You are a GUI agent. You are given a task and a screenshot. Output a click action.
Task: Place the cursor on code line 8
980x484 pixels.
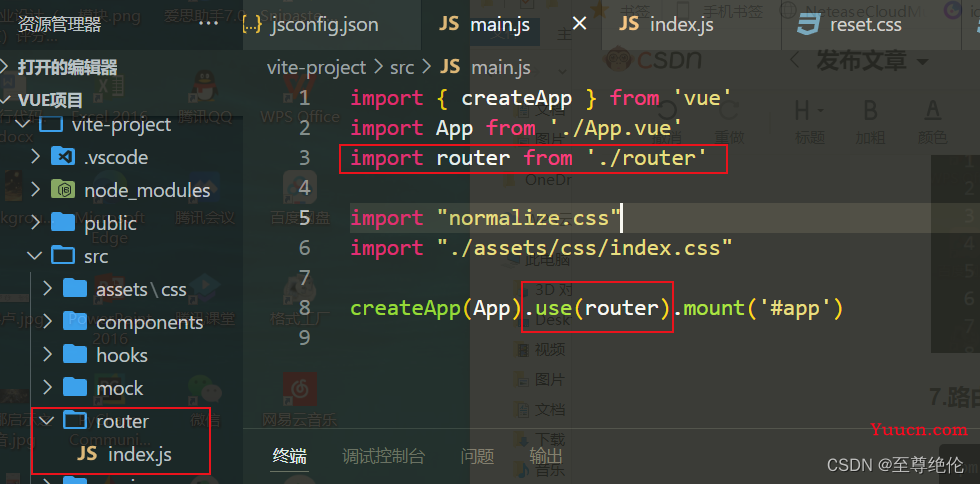[x=597, y=308]
